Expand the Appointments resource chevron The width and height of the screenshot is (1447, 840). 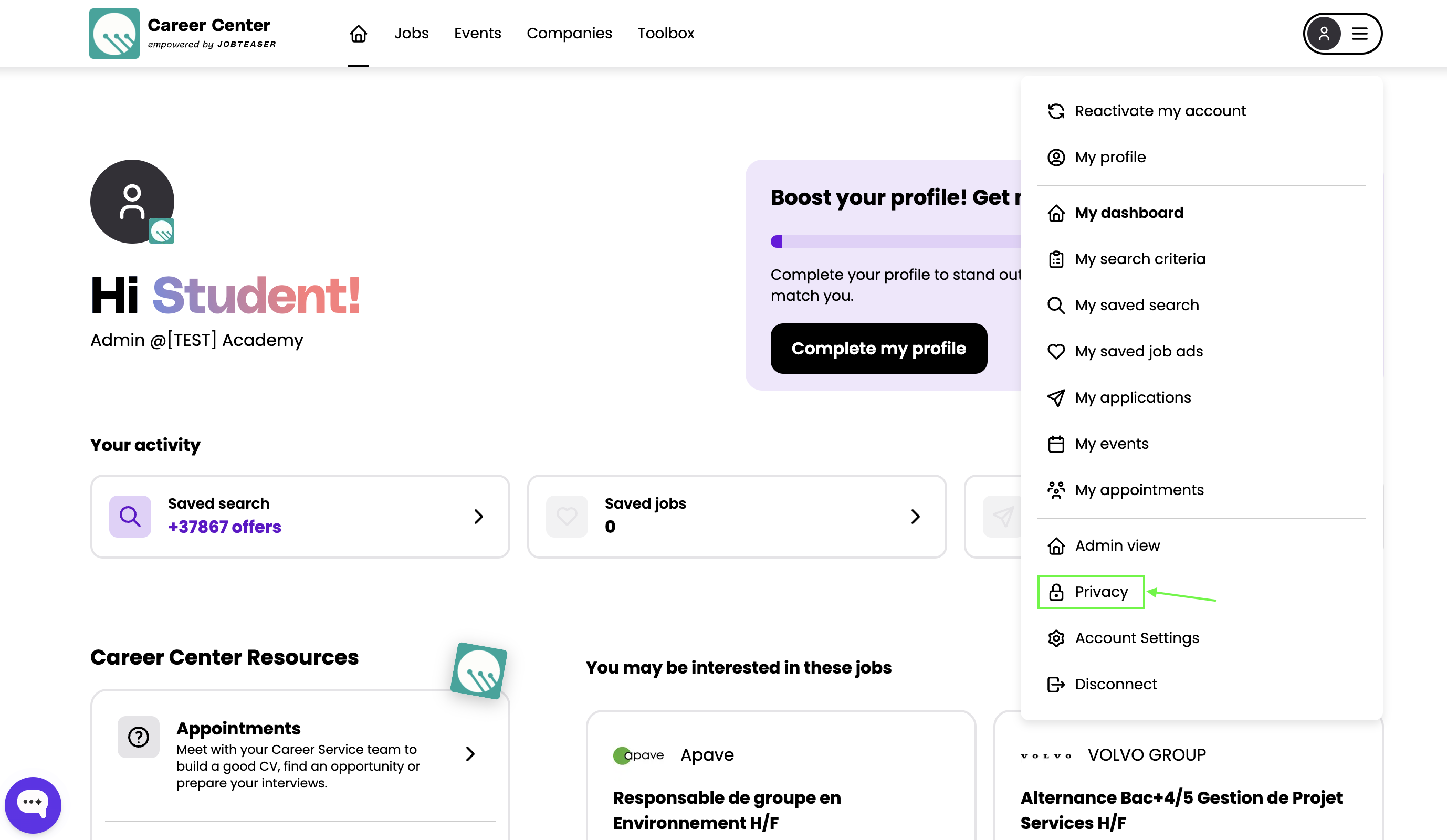470,754
